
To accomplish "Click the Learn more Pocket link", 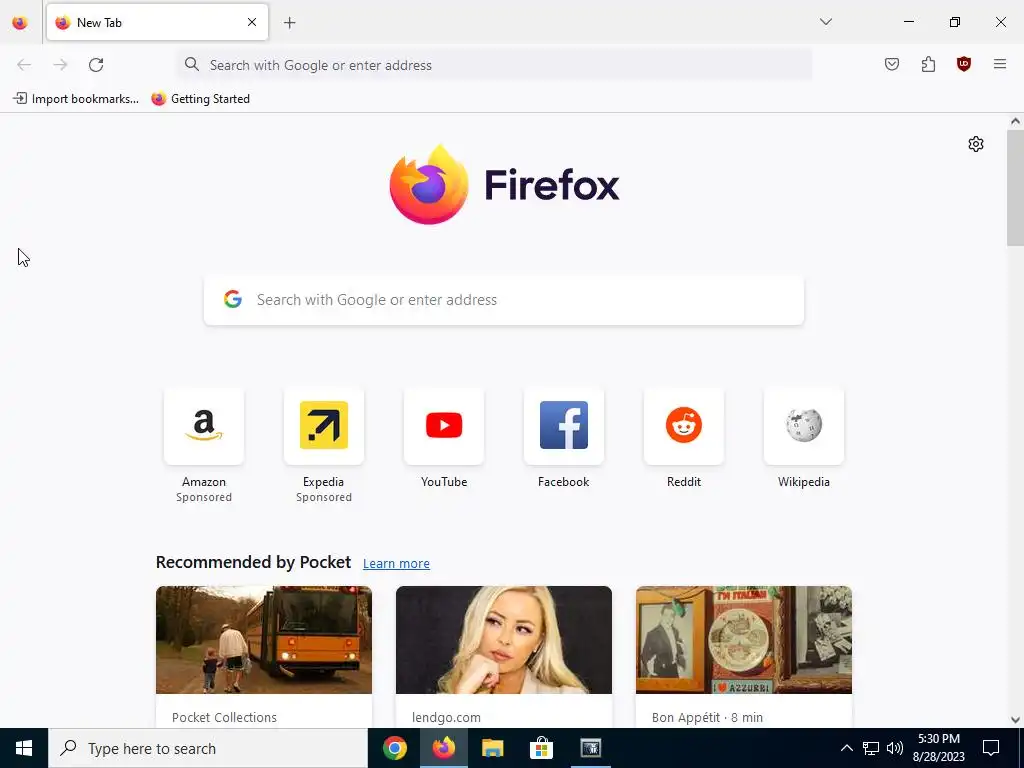I will (x=396, y=564).
